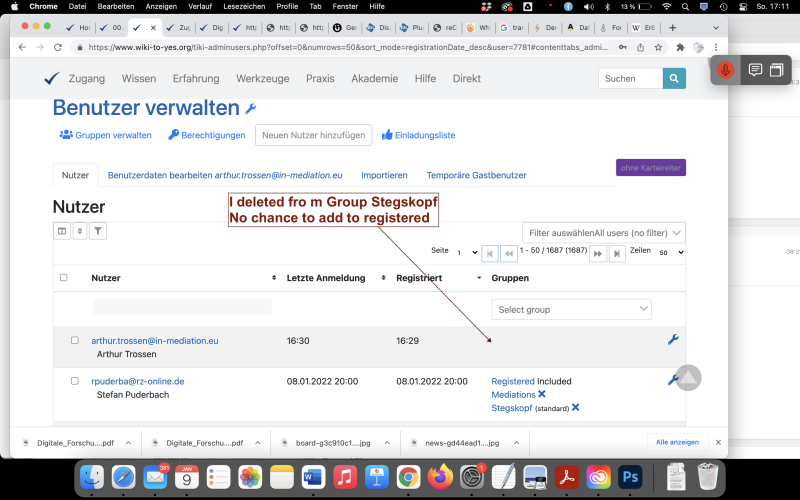Click the filter funnel icon

click(x=98, y=231)
